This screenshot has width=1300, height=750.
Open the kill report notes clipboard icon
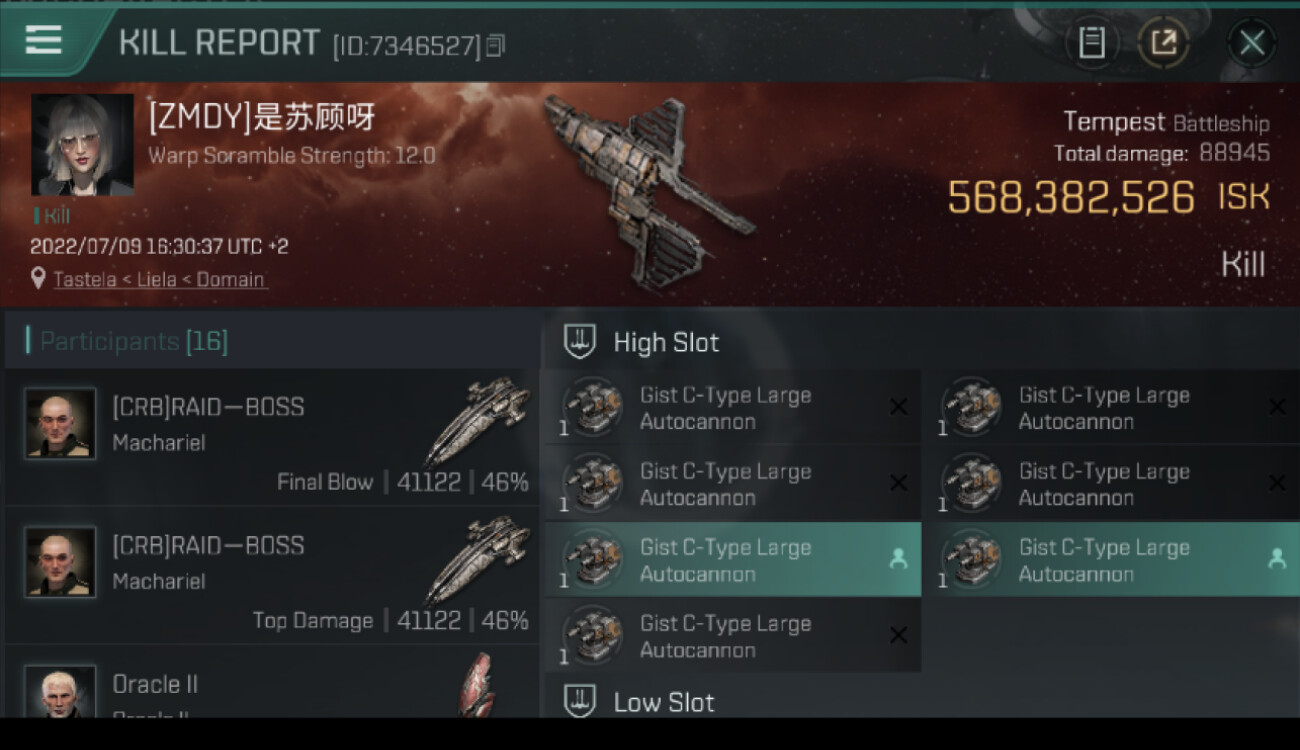point(1091,43)
